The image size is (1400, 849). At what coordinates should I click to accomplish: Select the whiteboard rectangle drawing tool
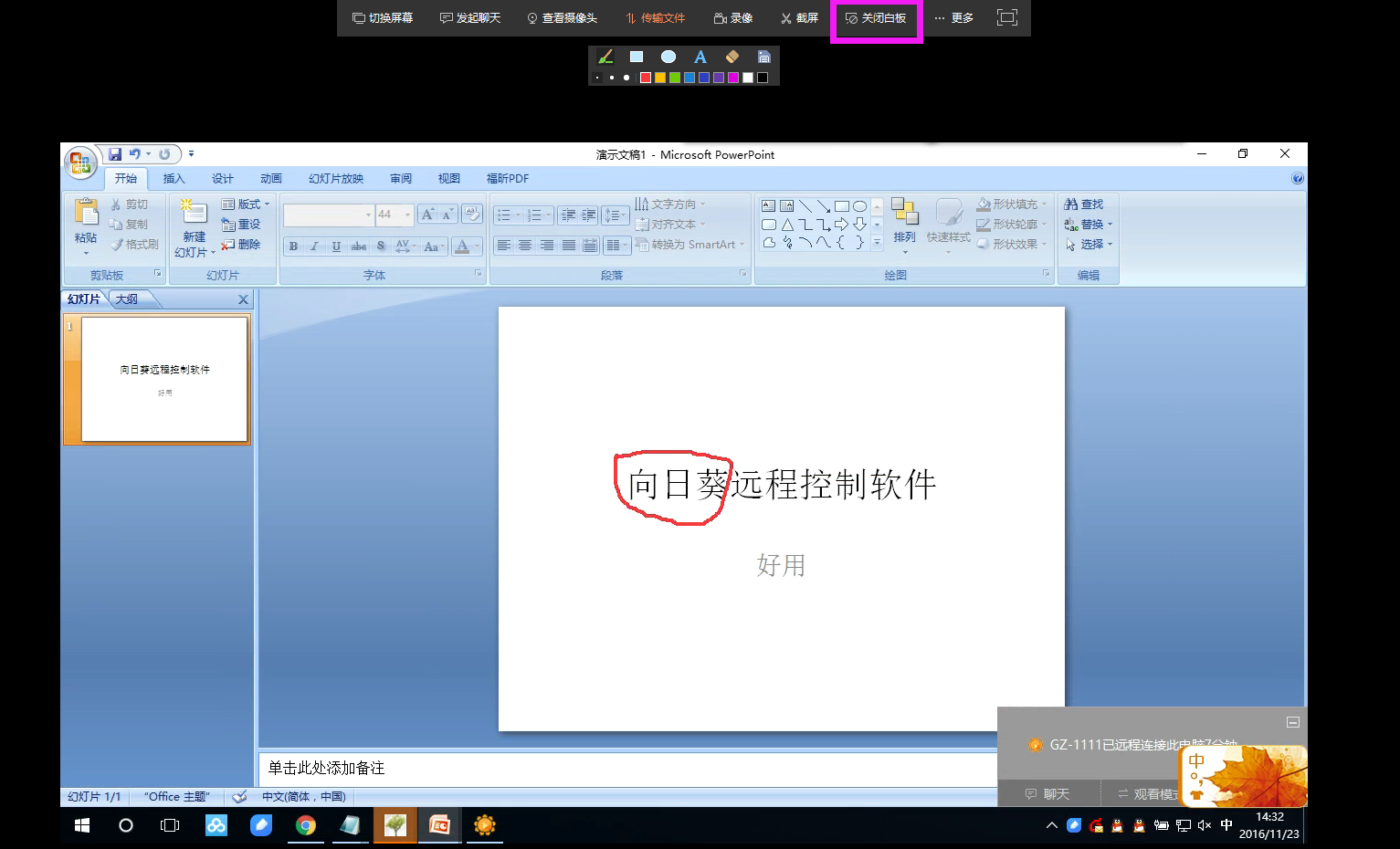coord(637,57)
